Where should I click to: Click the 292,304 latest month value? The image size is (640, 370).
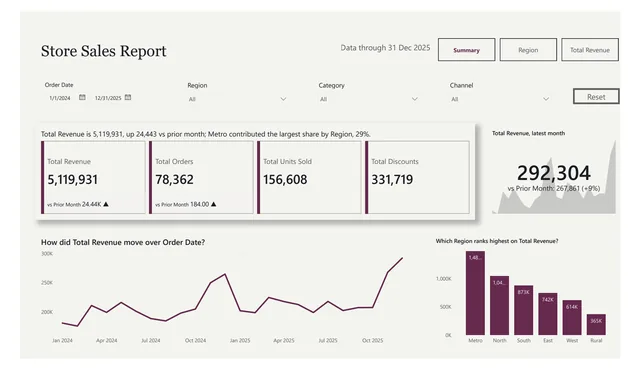pos(553,173)
